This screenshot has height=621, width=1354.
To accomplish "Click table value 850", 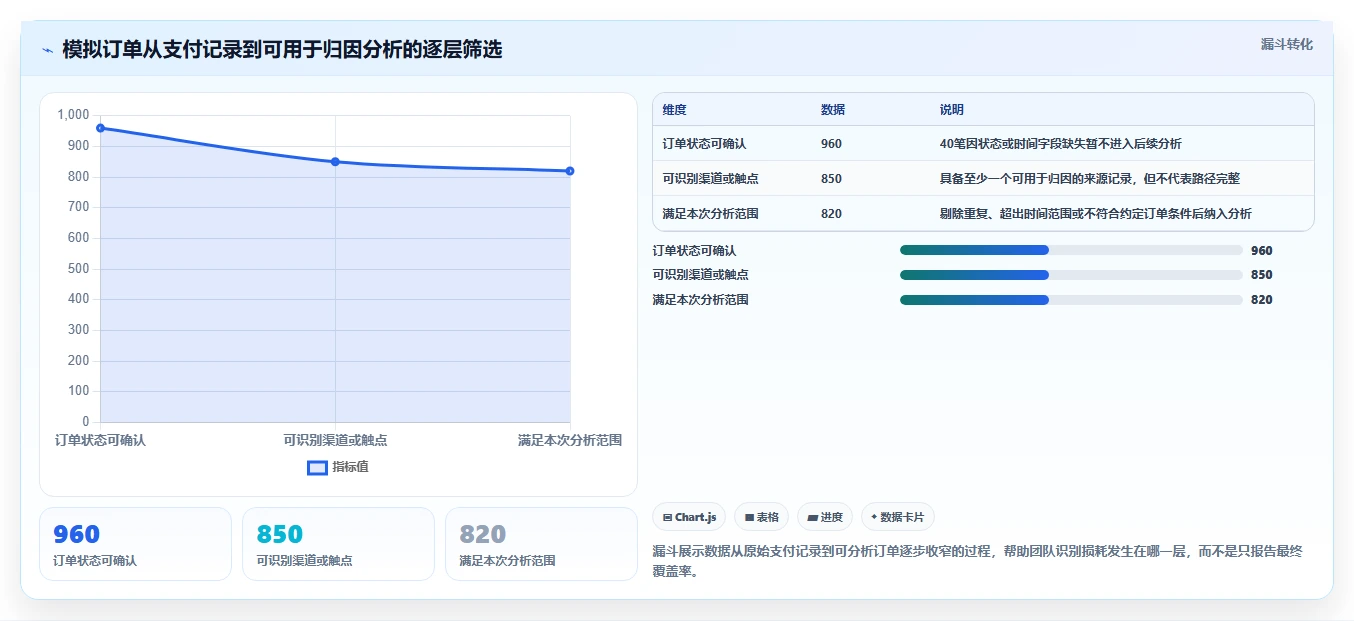I will tap(831, 179).
